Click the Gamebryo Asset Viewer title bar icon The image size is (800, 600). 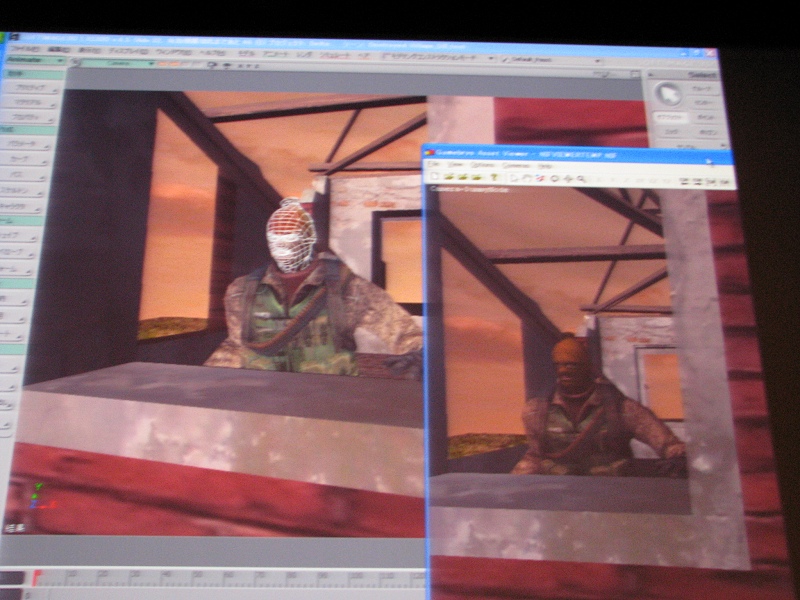coord(429,152)
